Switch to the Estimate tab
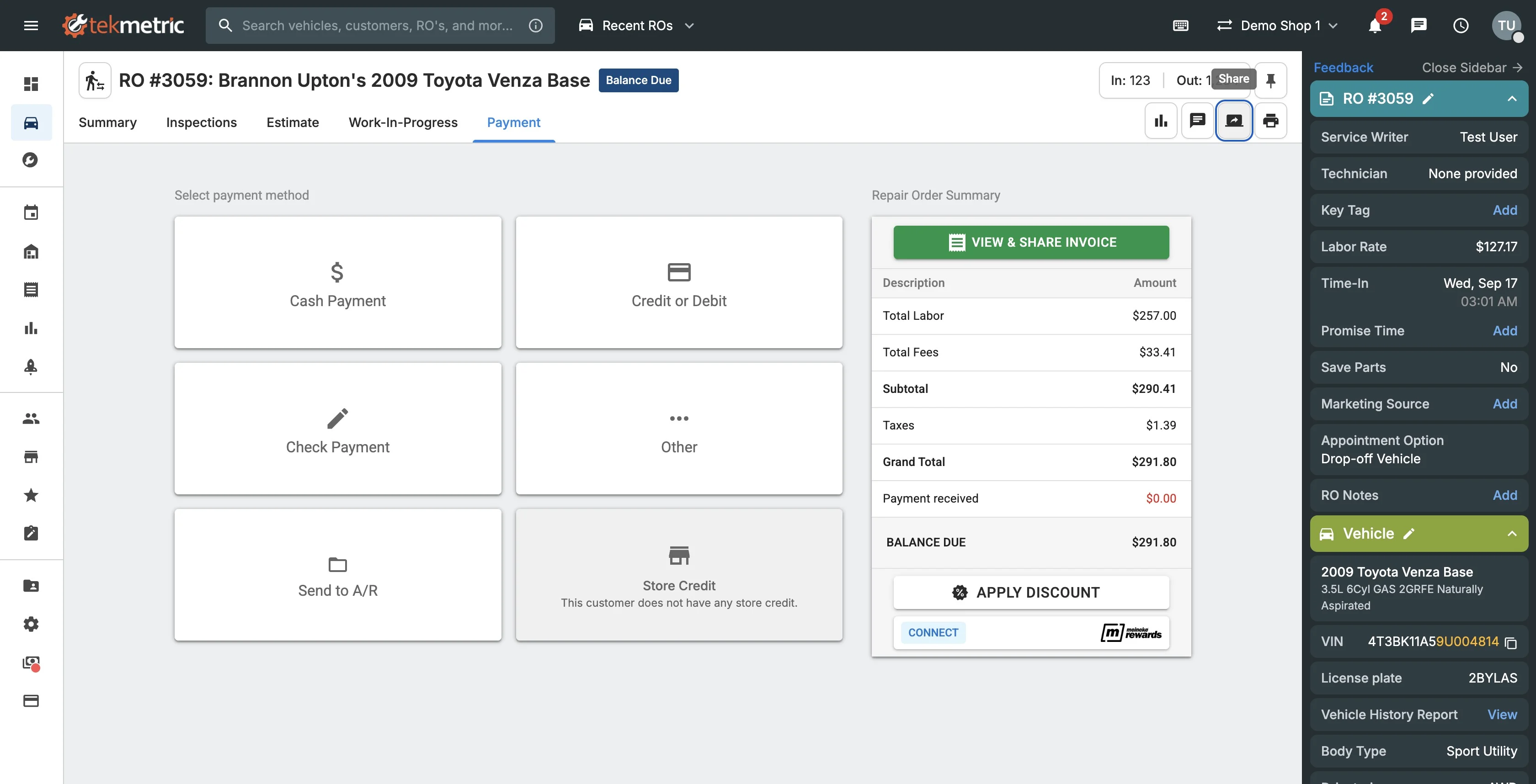Screen dimensions: 1536x784 click(x=292, y=123)
